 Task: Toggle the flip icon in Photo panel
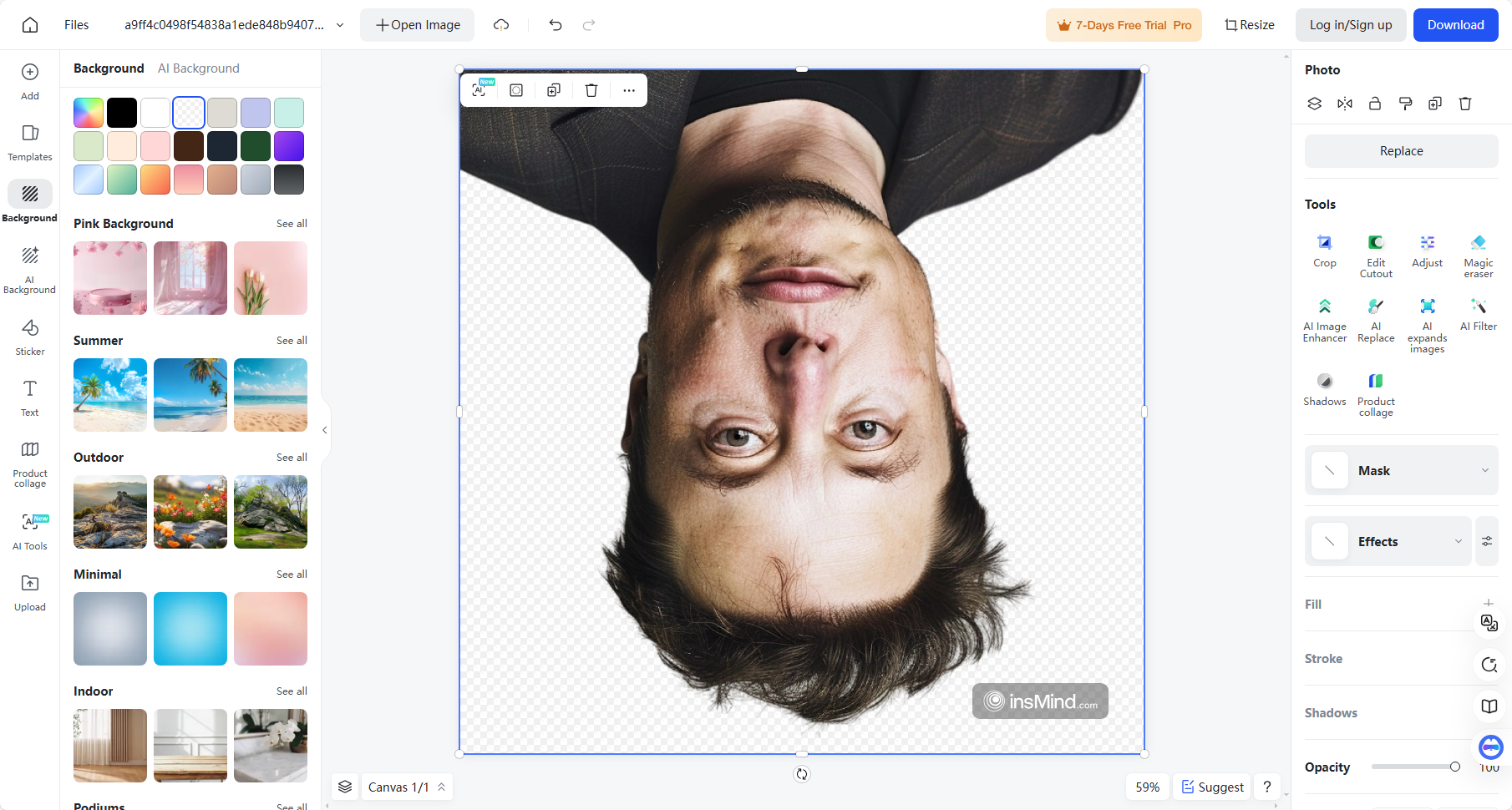pos(1344,104)
